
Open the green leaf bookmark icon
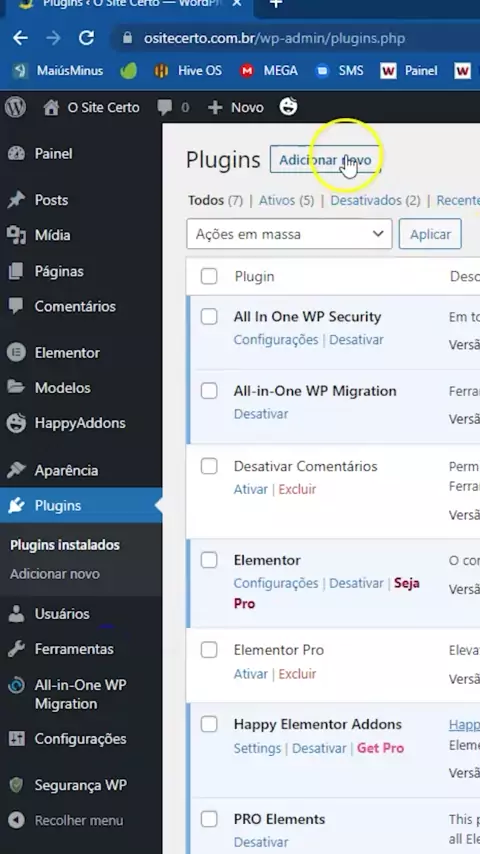click(x=129, y=71)
